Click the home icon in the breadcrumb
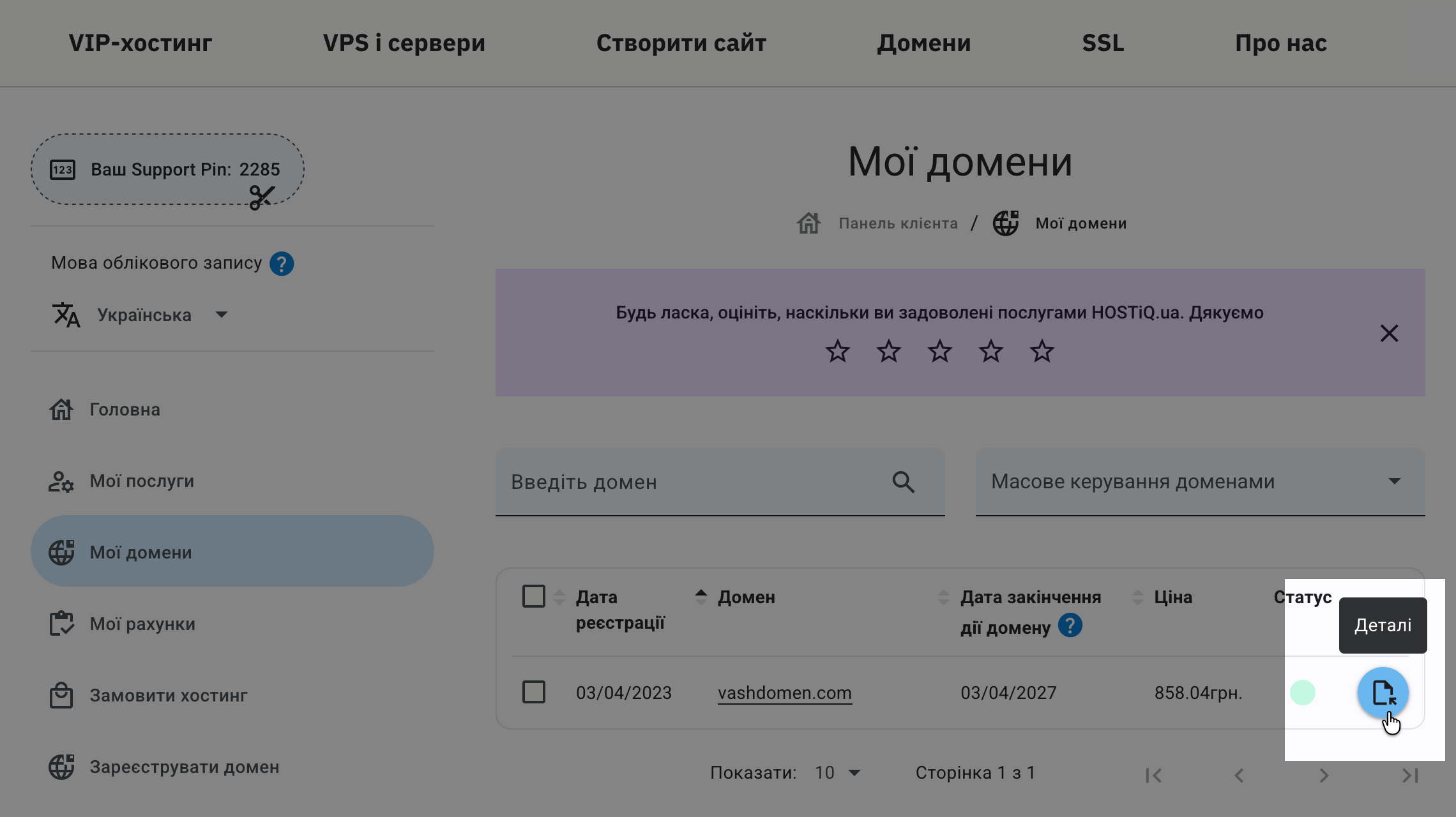Viewport: 1456px width, 817px height. (x=809, y=223)
